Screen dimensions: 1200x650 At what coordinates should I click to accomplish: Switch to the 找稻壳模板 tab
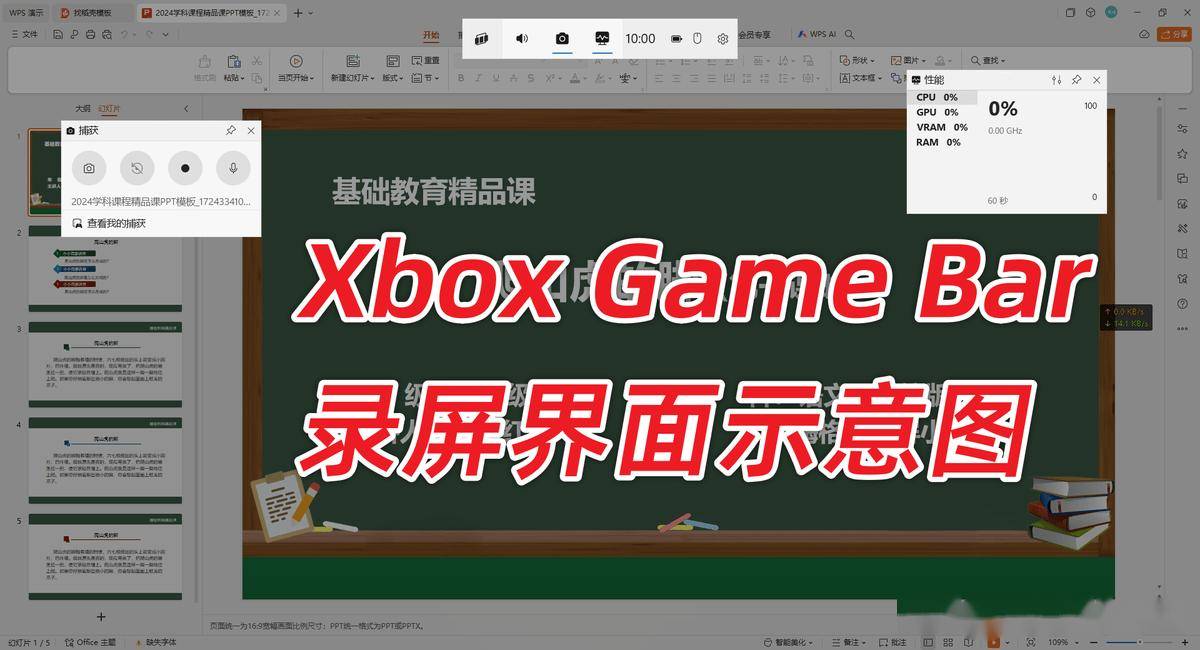91,13
